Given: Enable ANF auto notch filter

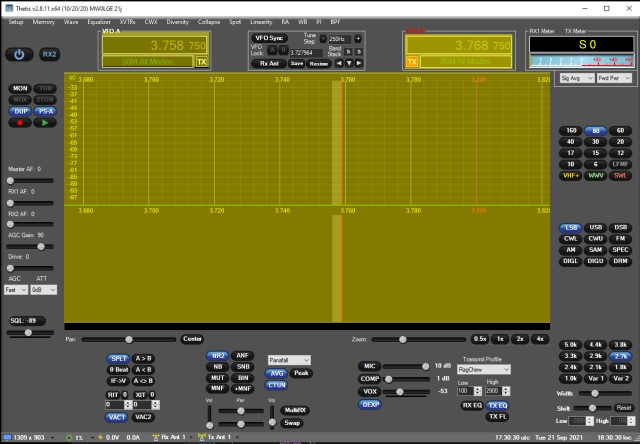Looking at the screenshot, I should pyautogui.click(x=243, y=355).
